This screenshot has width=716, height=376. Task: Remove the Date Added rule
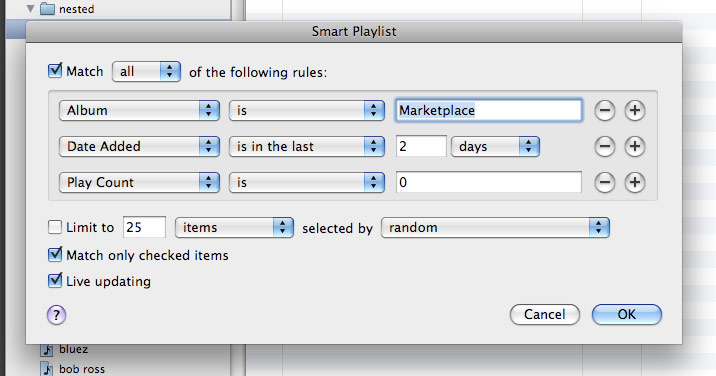click(605, 146)
